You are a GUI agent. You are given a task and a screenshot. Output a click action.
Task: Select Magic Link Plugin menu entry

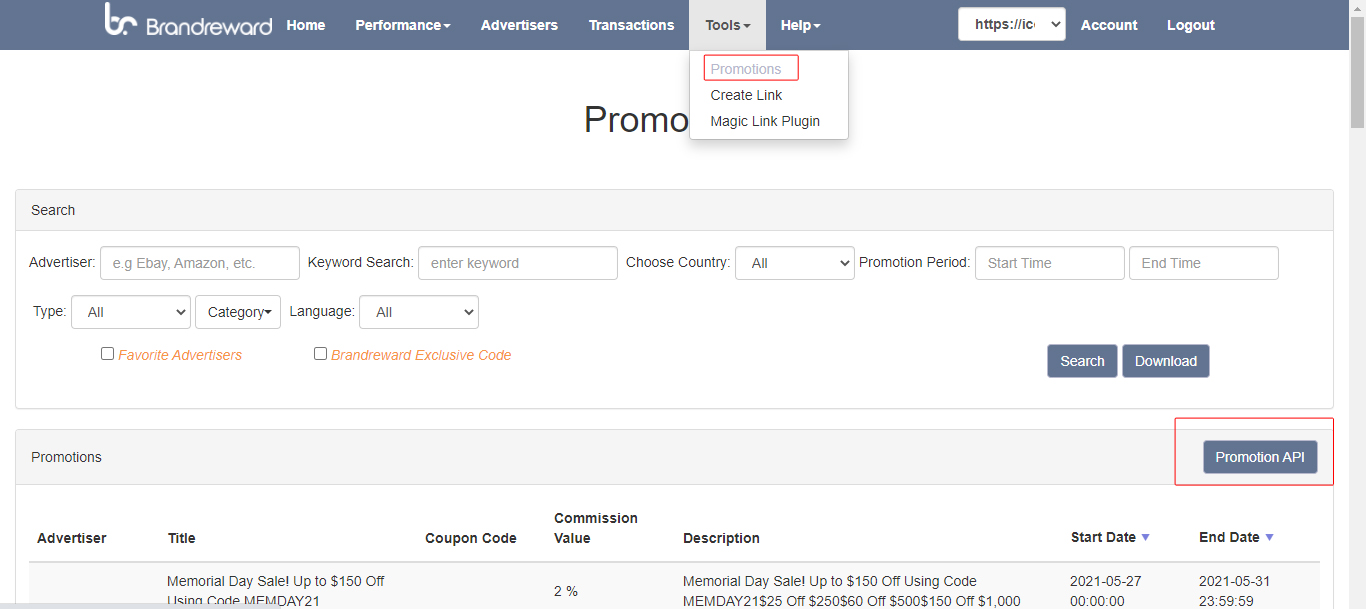pyautogui.click(x=765, y=121)
